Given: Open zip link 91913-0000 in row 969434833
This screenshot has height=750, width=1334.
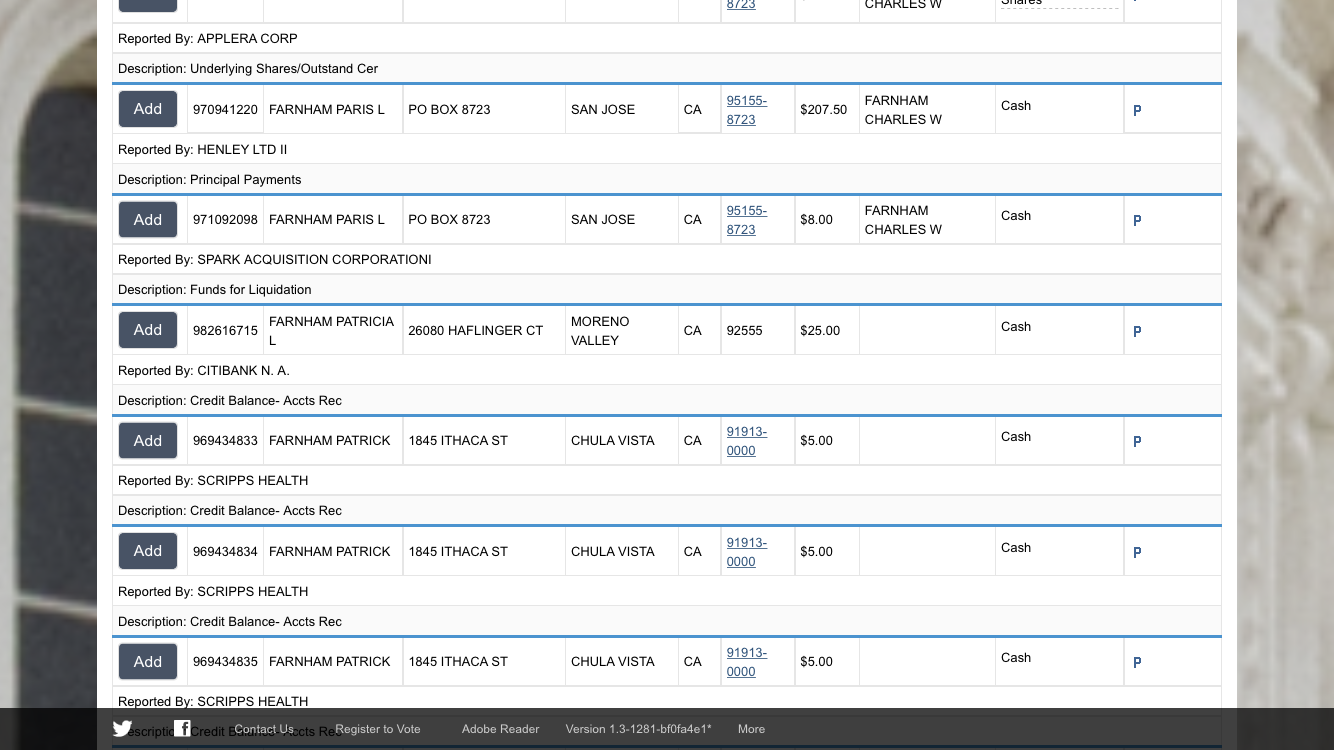Looking at the screenshot, I should click(x=747, y=441).
